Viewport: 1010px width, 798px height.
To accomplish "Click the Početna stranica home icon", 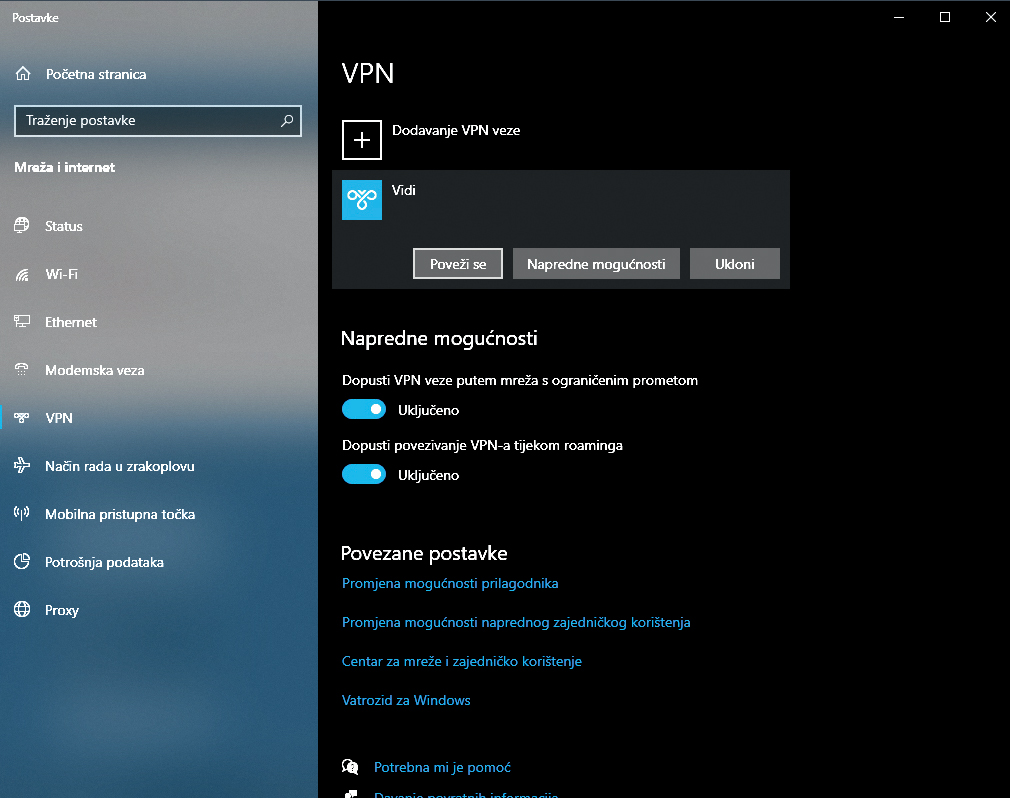I will coord(23,74).
